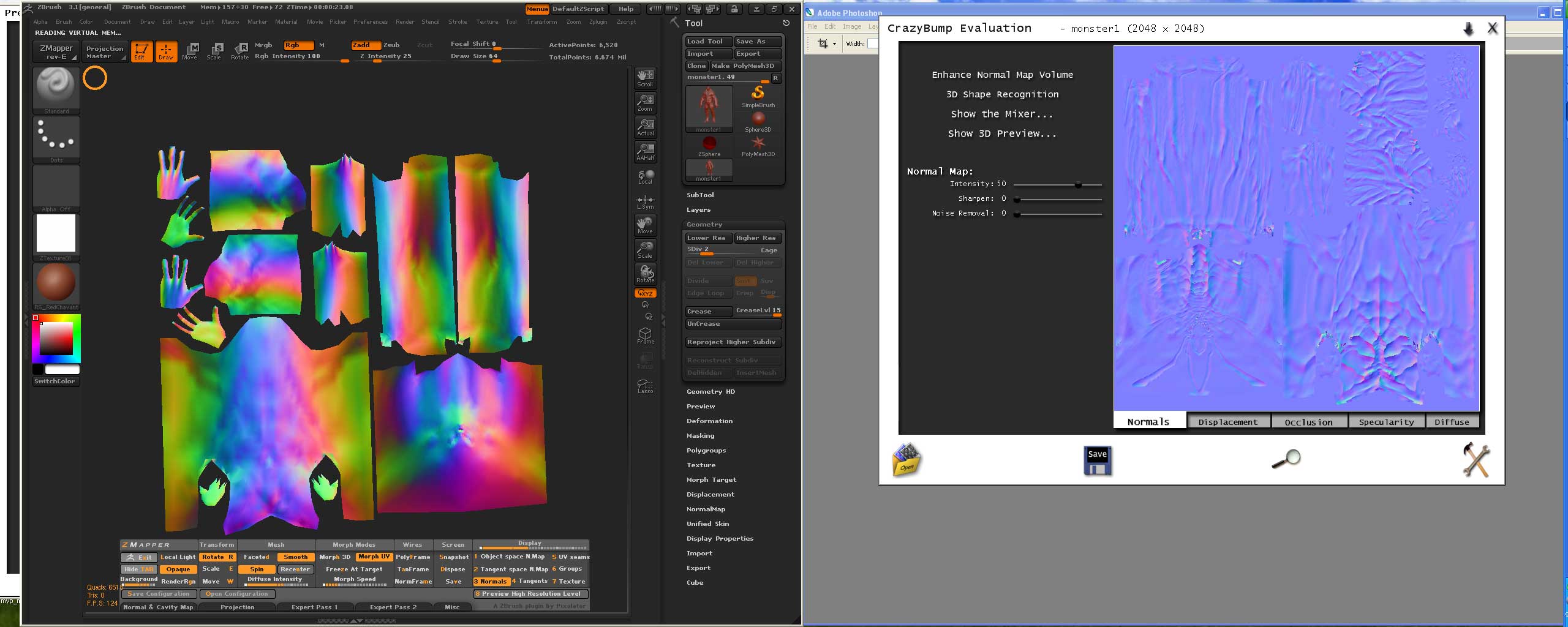
Task: Switch to CrazyBump Occlusion tab
Action: click(x=1309, y=422)
